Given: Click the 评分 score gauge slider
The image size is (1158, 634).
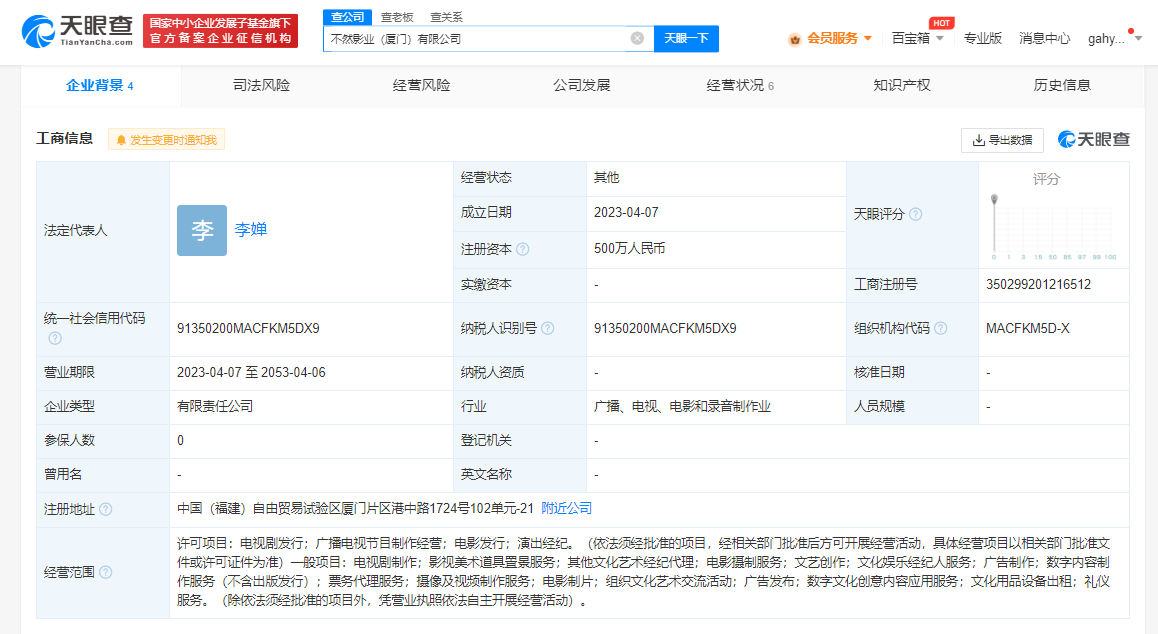Looking at the screenshot, I should tap(994, 197).
